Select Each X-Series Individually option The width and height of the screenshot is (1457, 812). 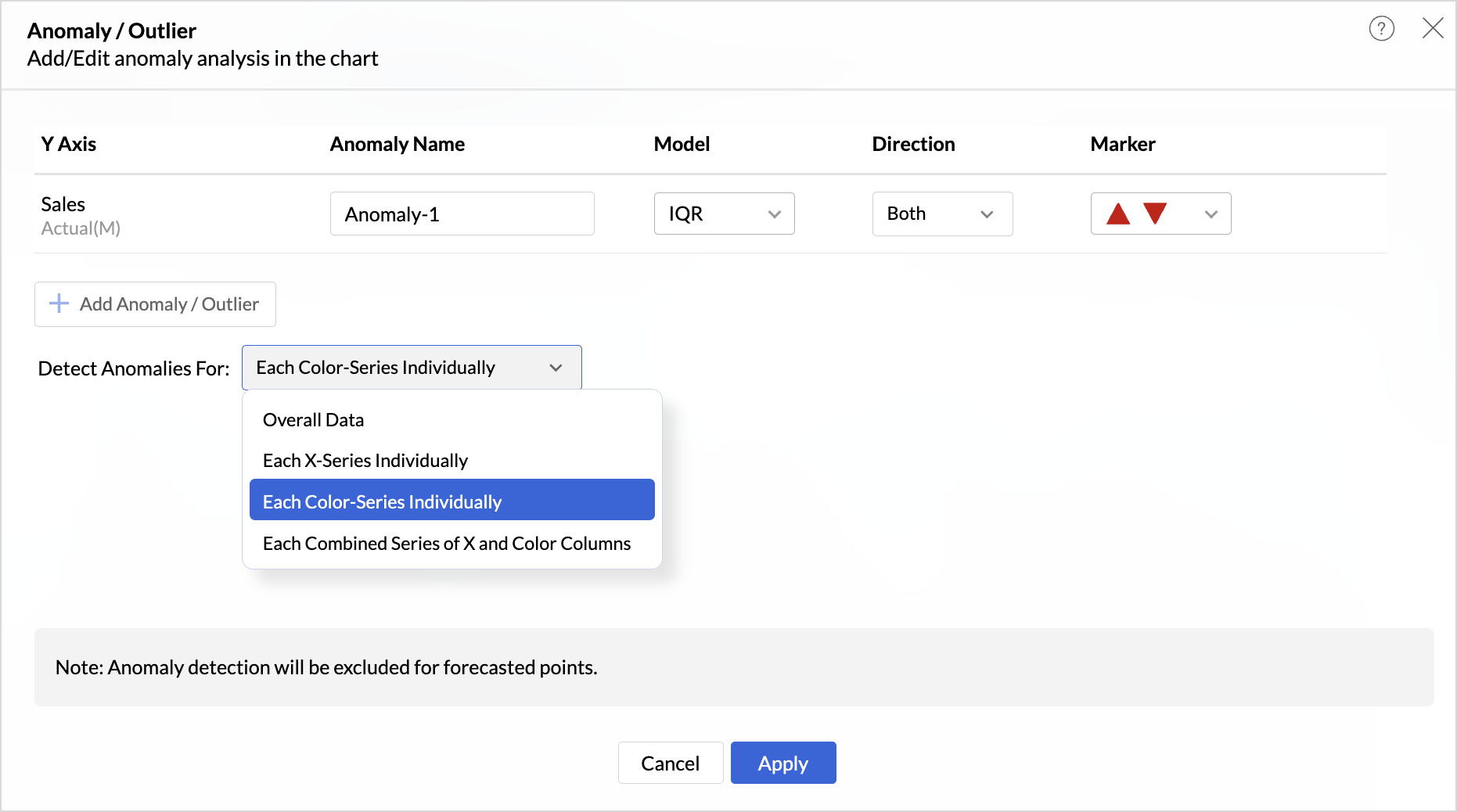tap(365, 460)
